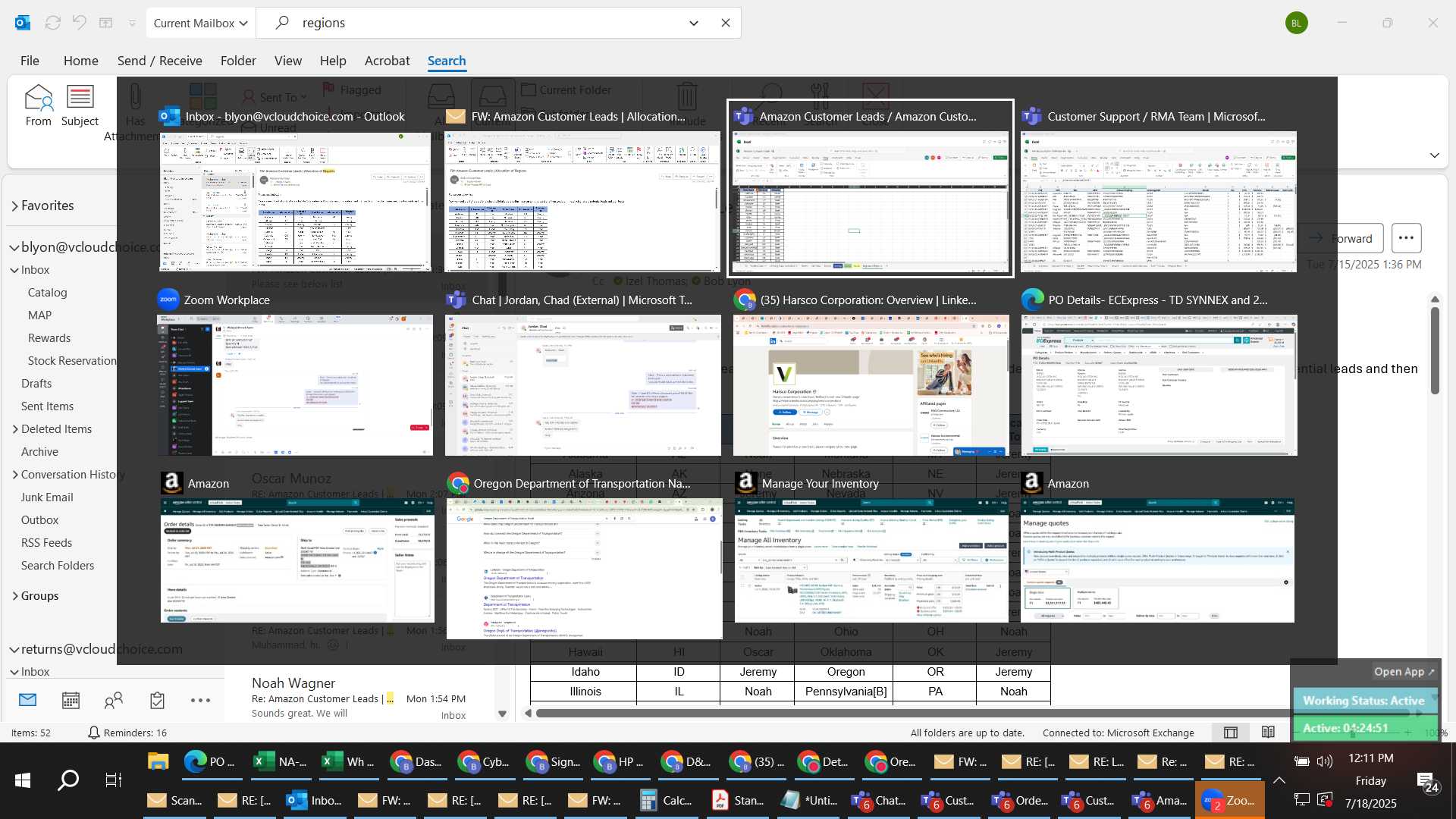Click the Subject search filter icon
The image size is (1456, 819).
(x=80, y=105)
